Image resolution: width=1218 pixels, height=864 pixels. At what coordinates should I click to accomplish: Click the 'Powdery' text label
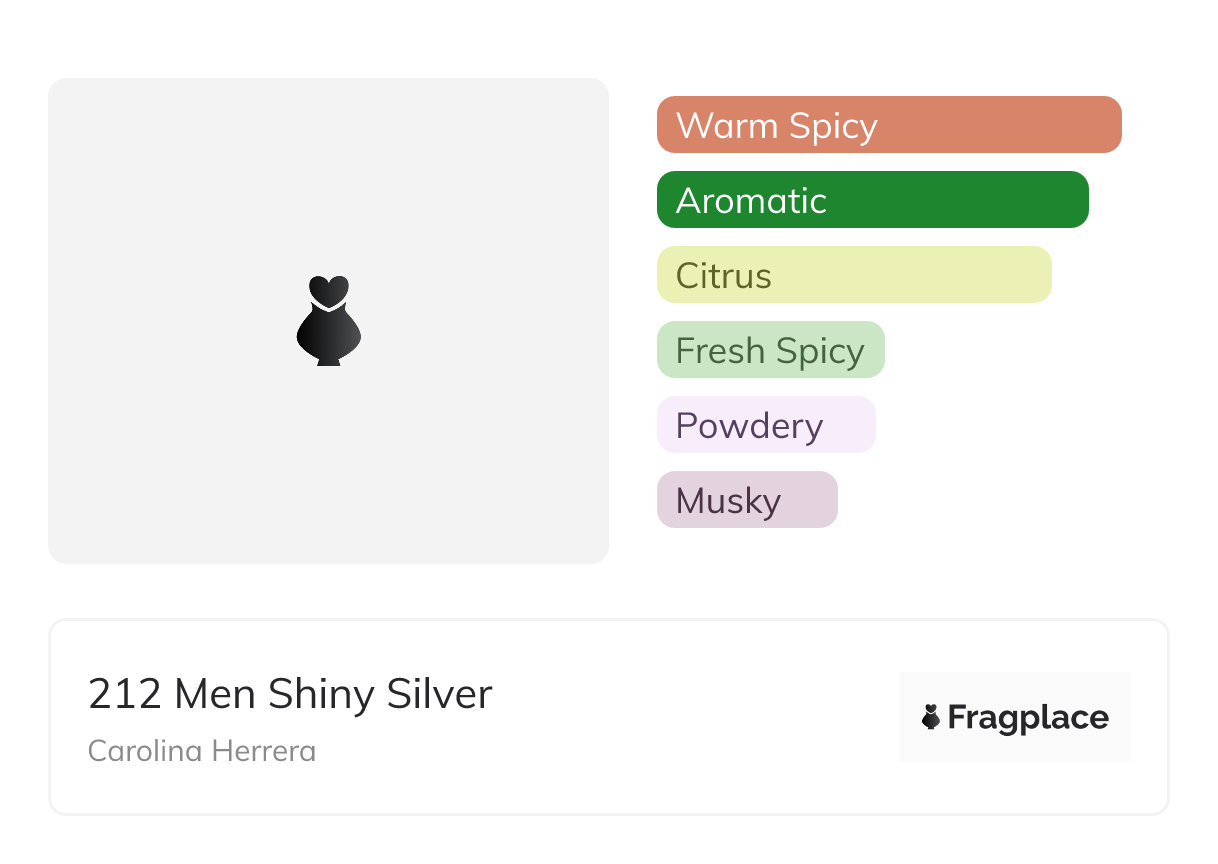point(749,426)
